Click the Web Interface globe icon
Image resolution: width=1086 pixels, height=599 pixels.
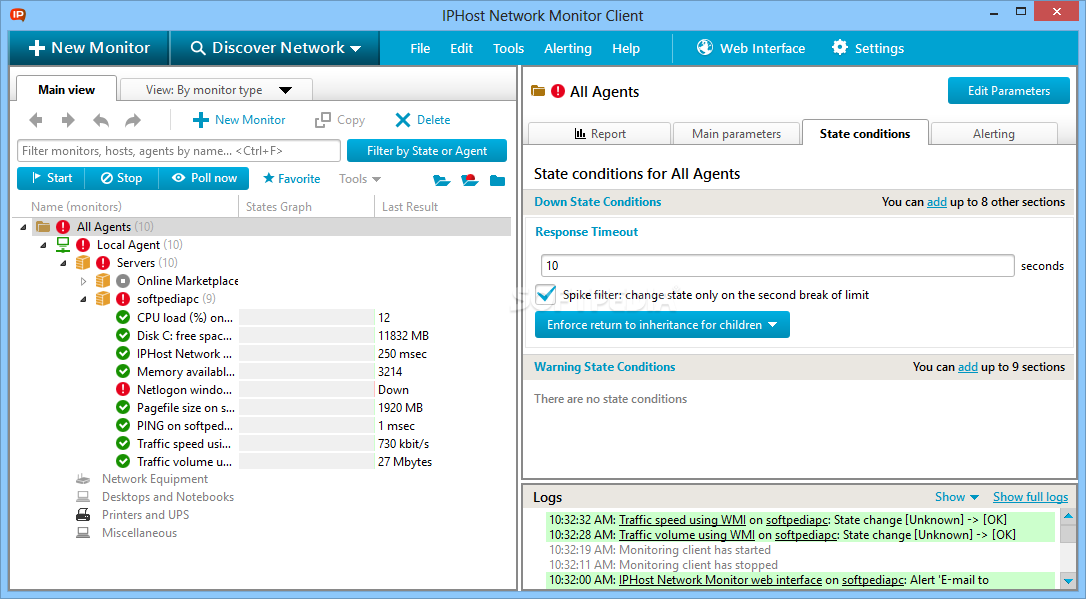(704, 47)
